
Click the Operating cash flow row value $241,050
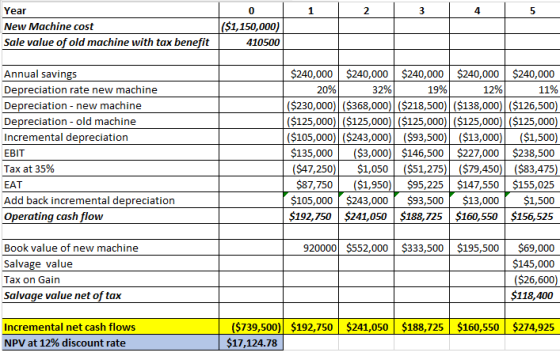pyautogui.click(x=365, y=216)
